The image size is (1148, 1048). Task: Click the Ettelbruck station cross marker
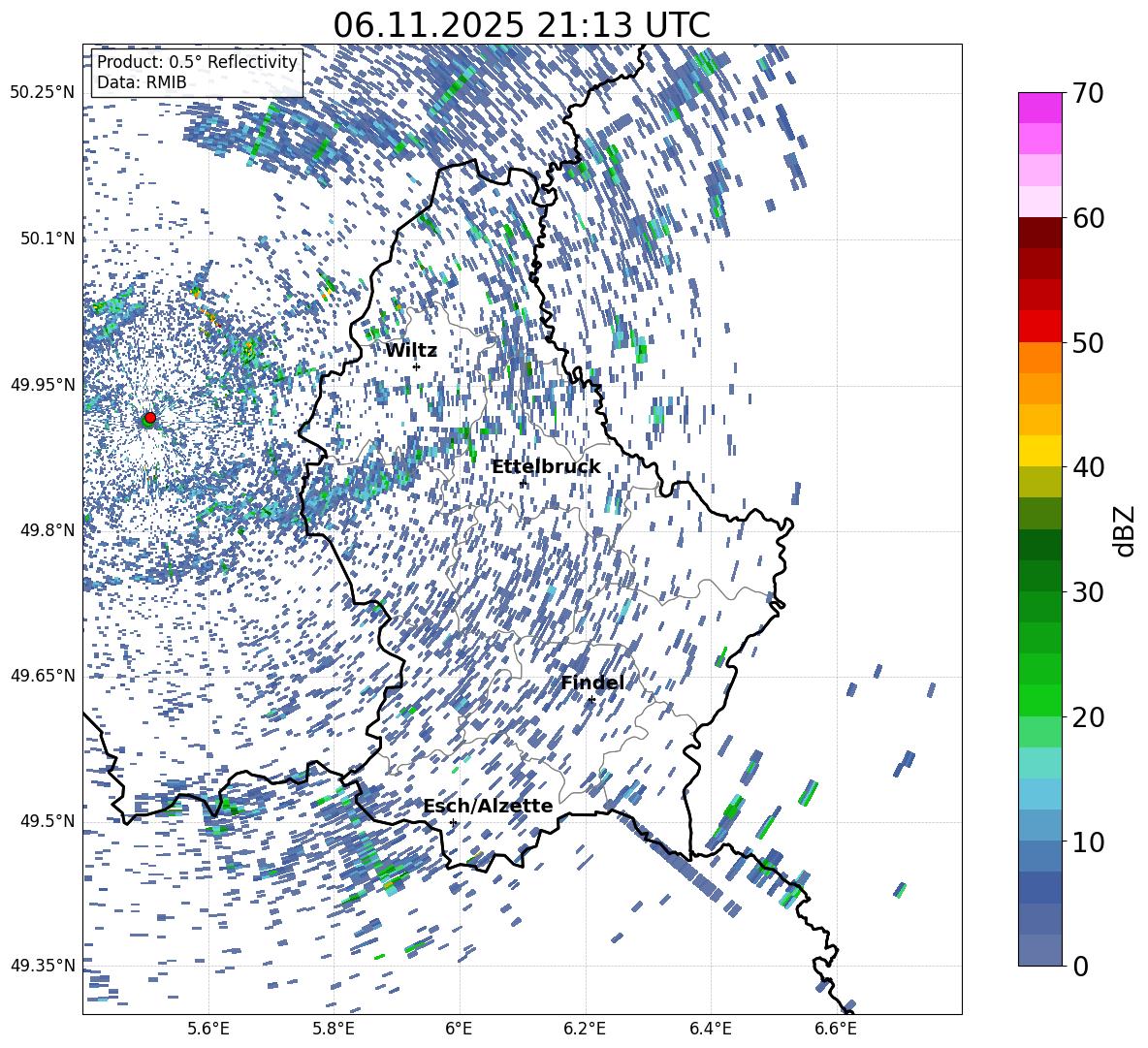click(x=523, y=483)
